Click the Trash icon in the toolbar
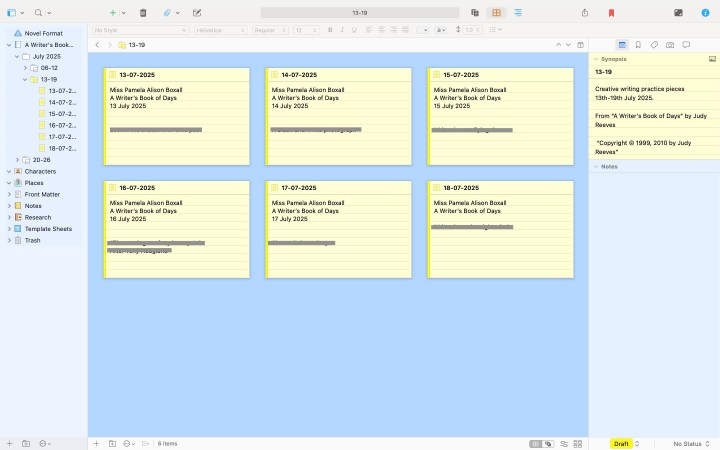This screenshot has height=450, width=720. click(143, 13)
